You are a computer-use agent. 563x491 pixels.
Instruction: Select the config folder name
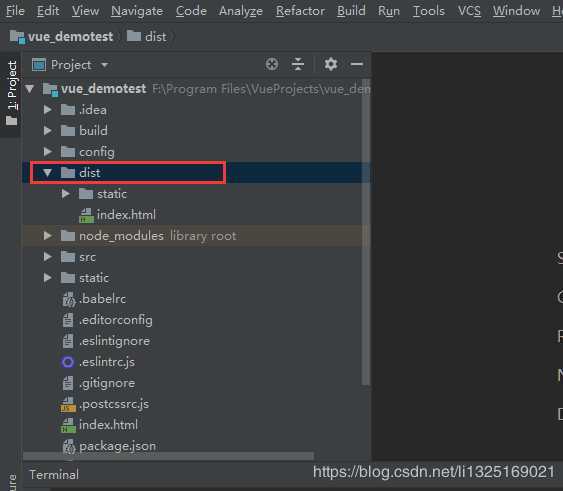point(97,152)
